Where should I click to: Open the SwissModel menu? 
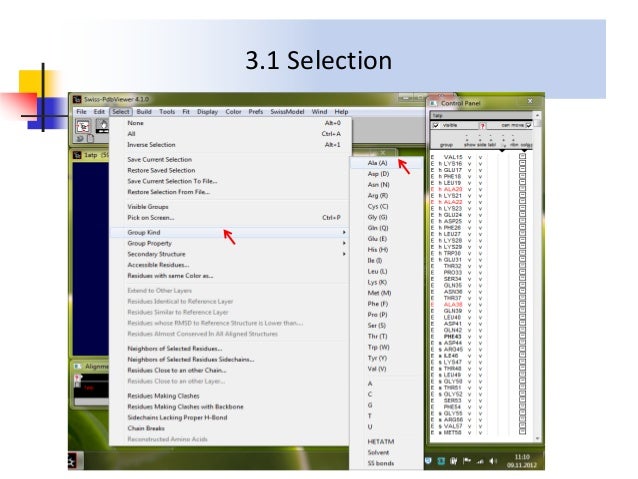[287, 112]
